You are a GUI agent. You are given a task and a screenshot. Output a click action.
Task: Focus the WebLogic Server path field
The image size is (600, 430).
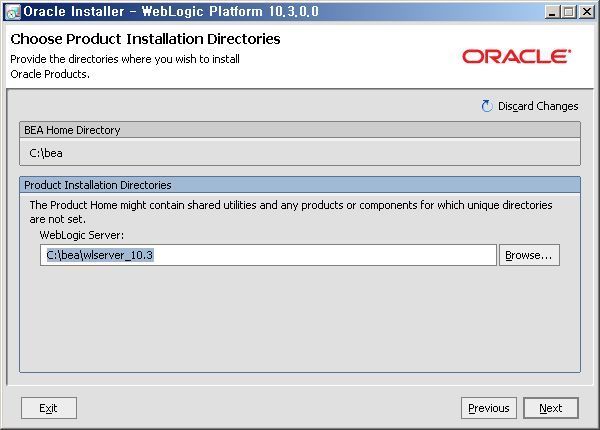[x=268, y=255]
